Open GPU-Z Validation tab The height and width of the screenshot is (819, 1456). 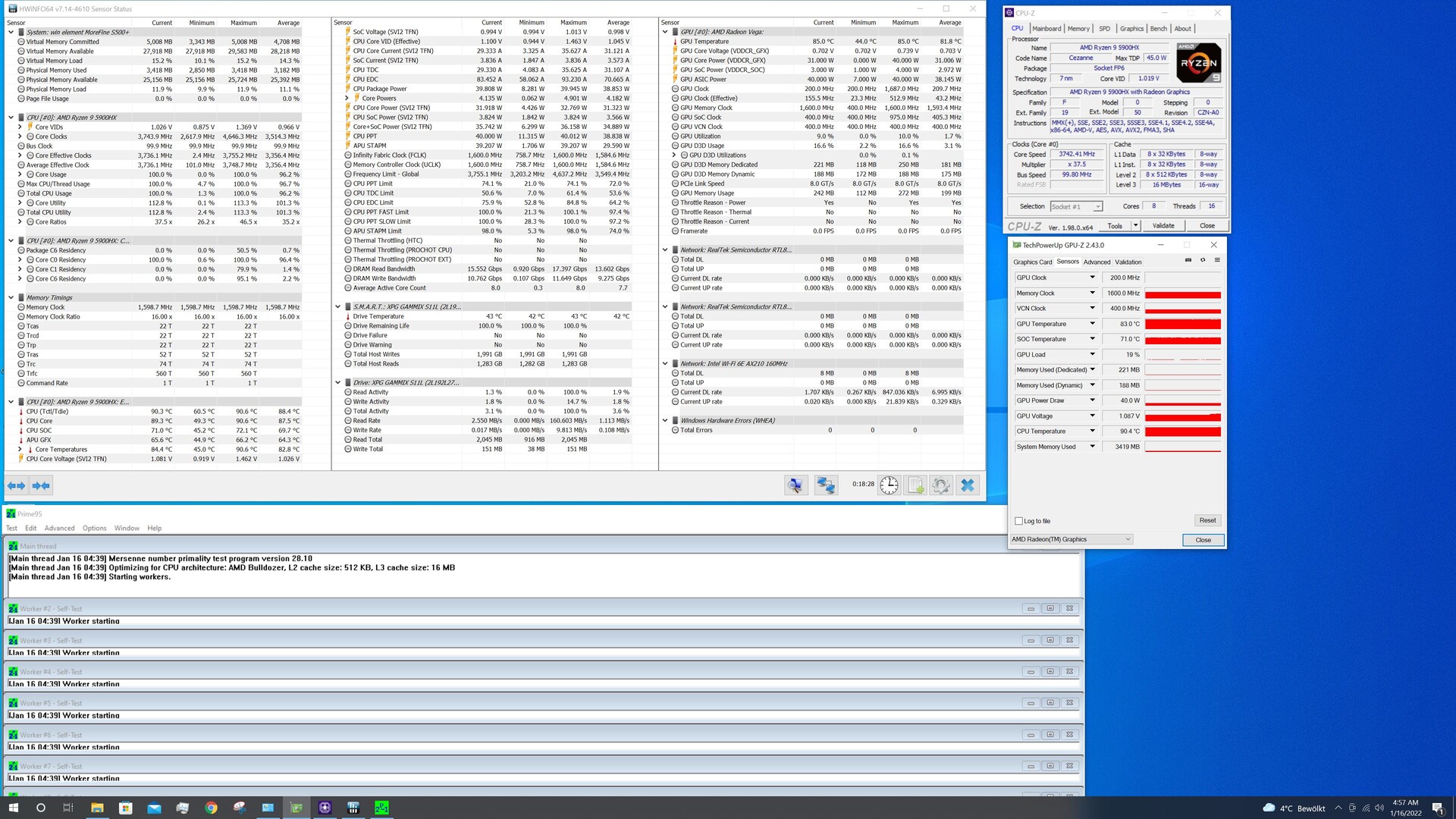[x=1128, y=262]
